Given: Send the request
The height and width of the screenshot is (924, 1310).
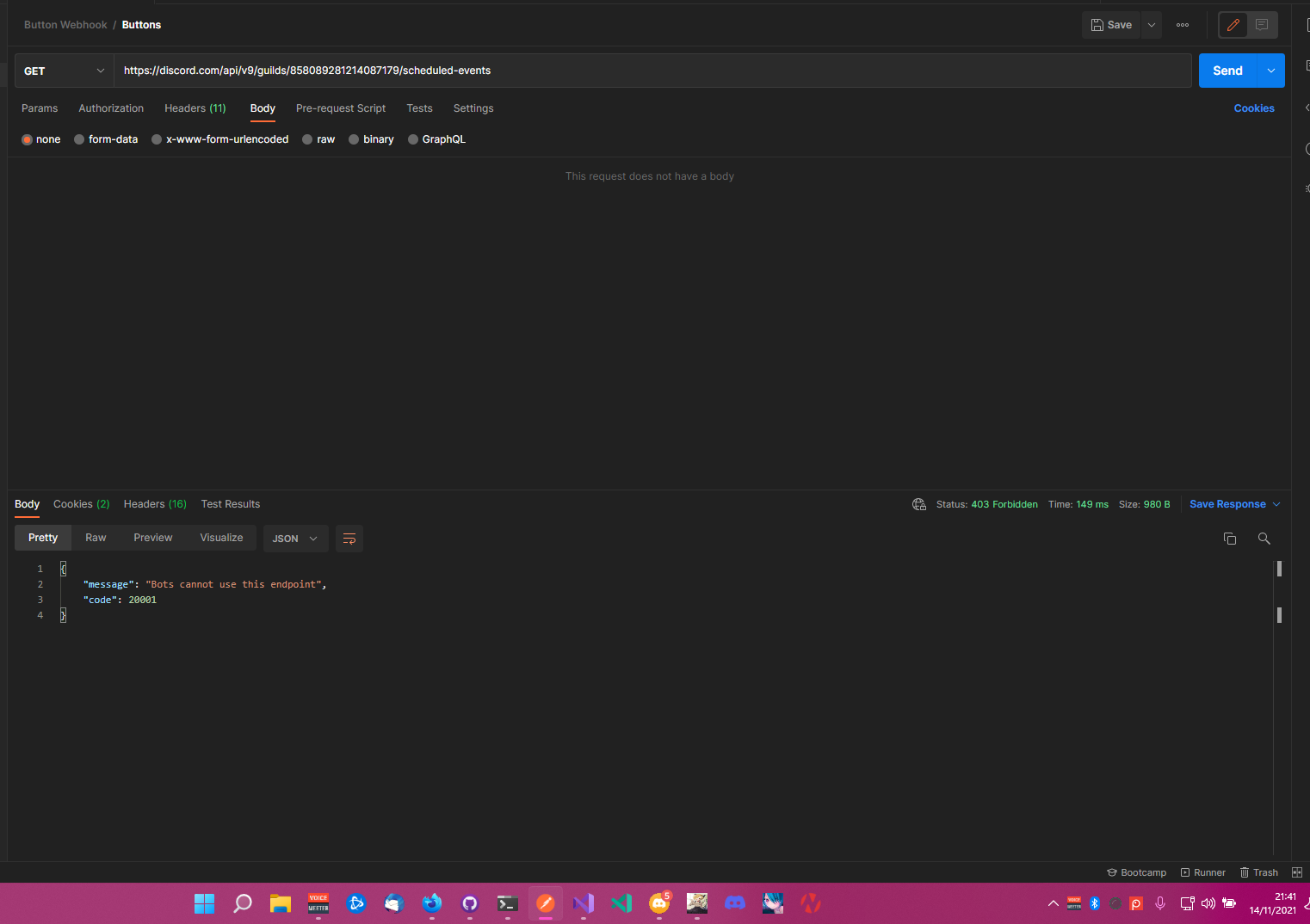Looking at the screenshot, I should 1227,71.
